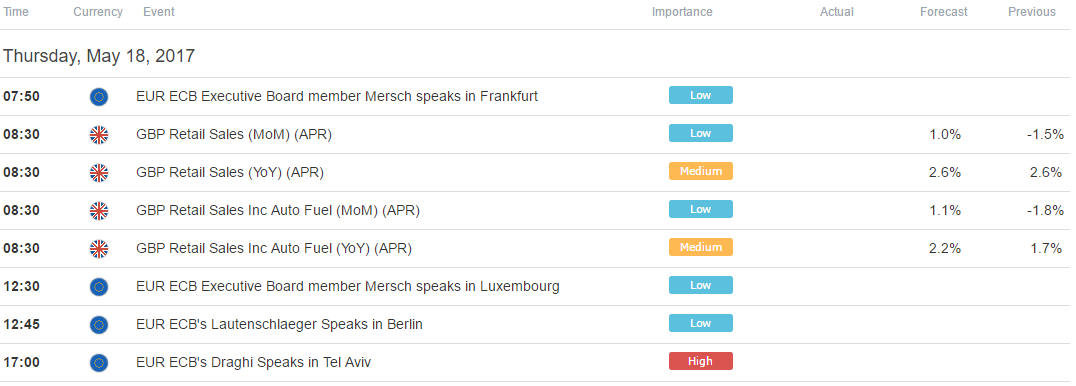Click EU flag icon for 07:50 Mersch Frankfurt event
This screenshot has width=1076, height=386.
coord(99,97)
